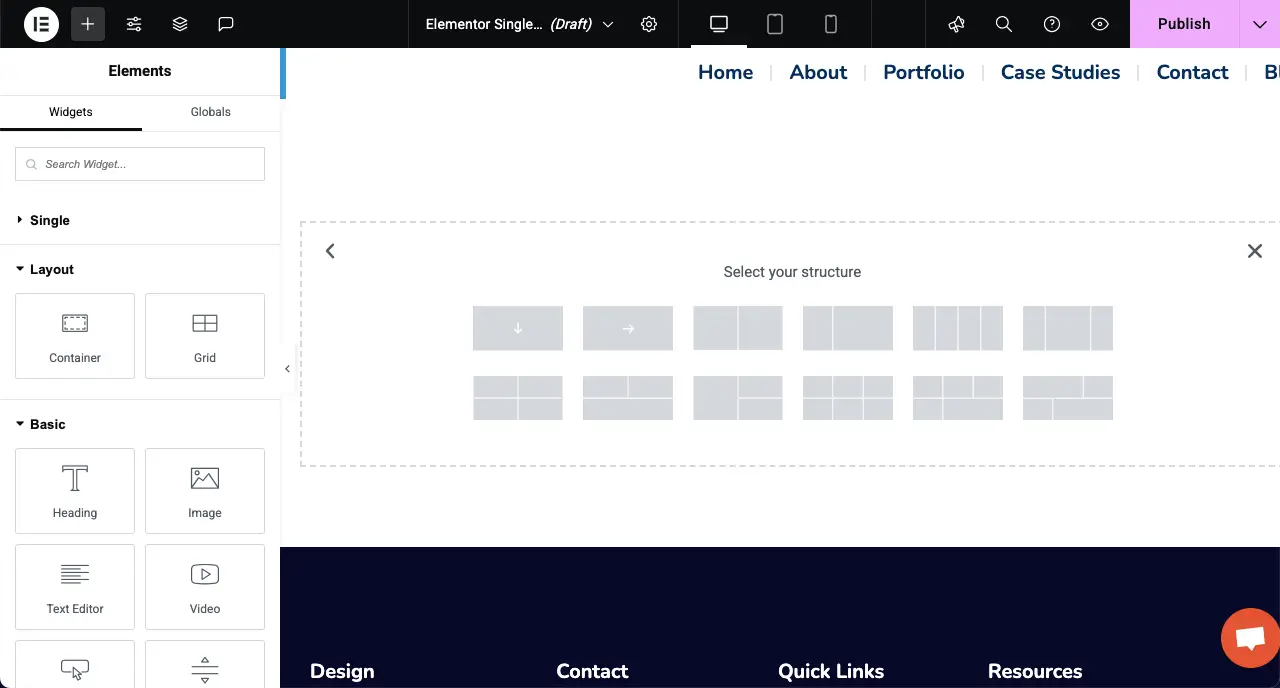Choose the narrow-wide-narrow three column structure

click(1068, 328)
